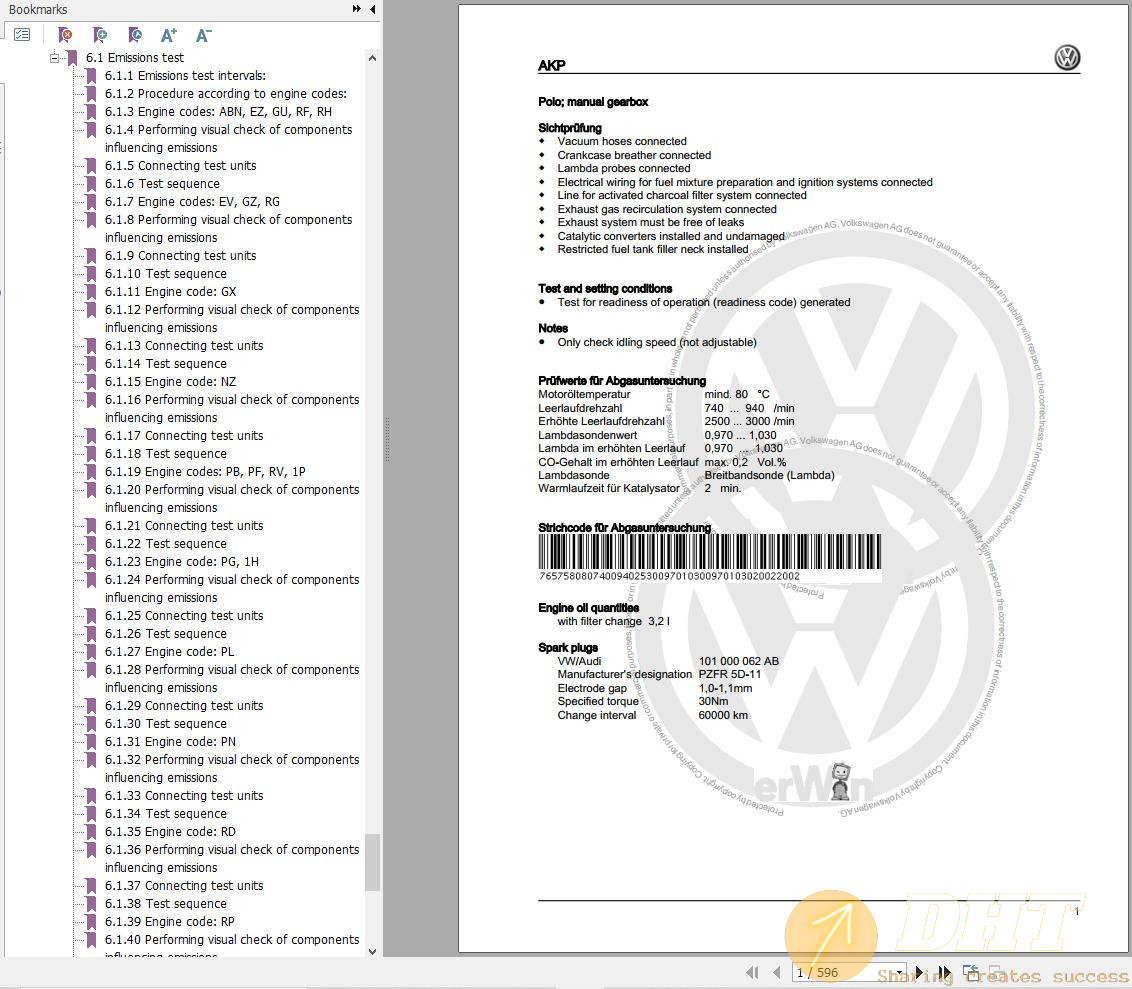
Task: Collapse the Bookmarks panel with left arrow
Action: click(373, 9)
